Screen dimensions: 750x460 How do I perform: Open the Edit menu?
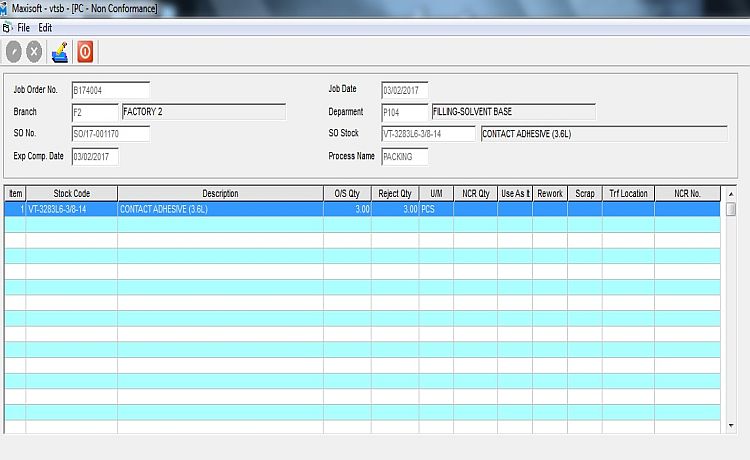(45, 27)
